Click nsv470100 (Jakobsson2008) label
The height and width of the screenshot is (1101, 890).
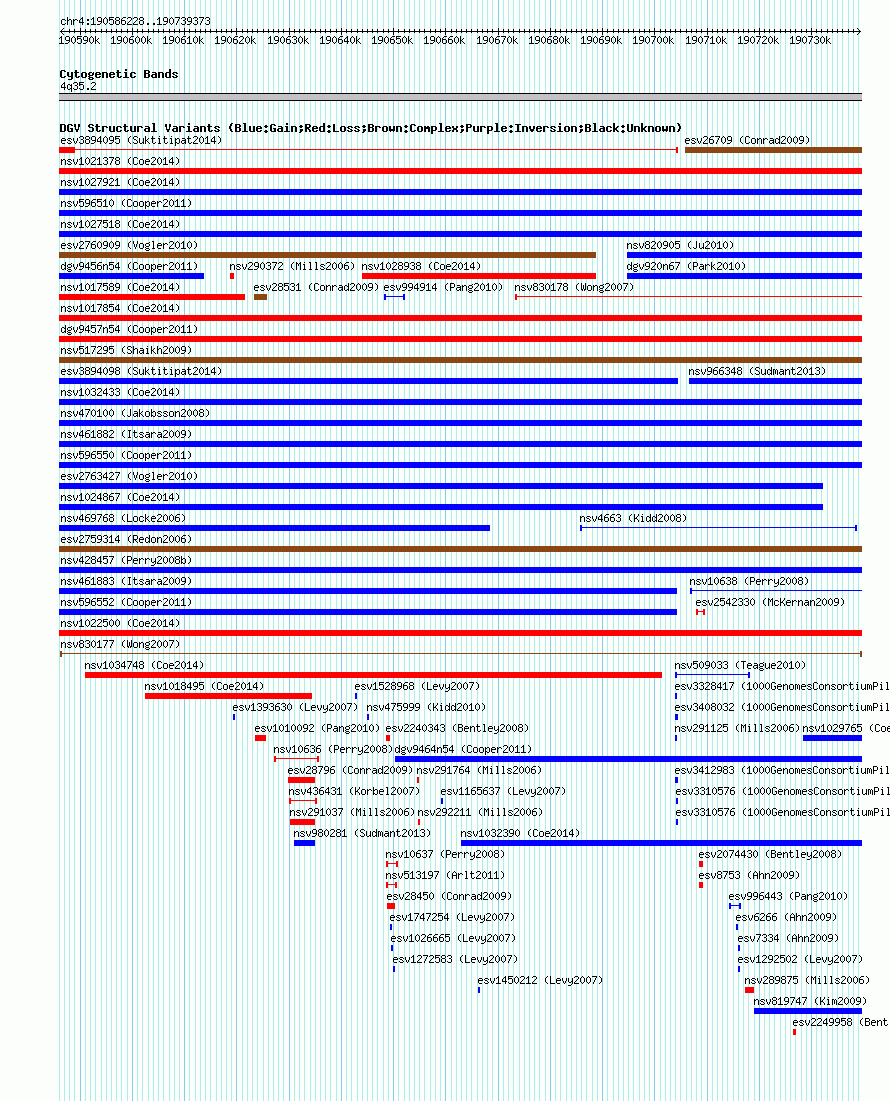pyautogui.click(x=135, y=414)
